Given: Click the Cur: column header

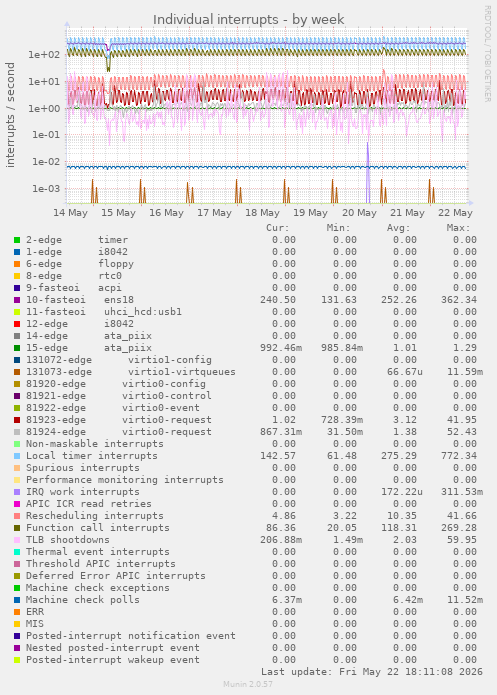Looking at the screenshot, I should (278, 228).
